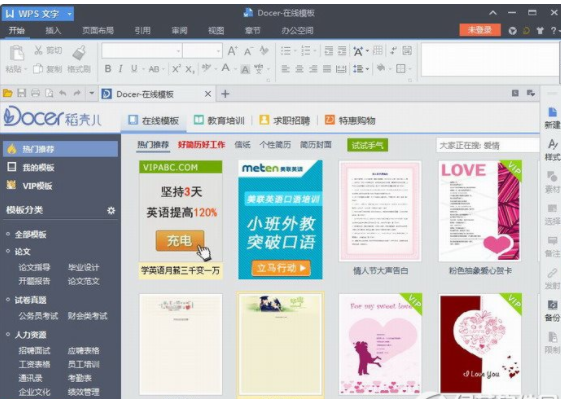Select 全部模板 category
Viewport: 561px width, 399px height.
click(x=30, y=235)
